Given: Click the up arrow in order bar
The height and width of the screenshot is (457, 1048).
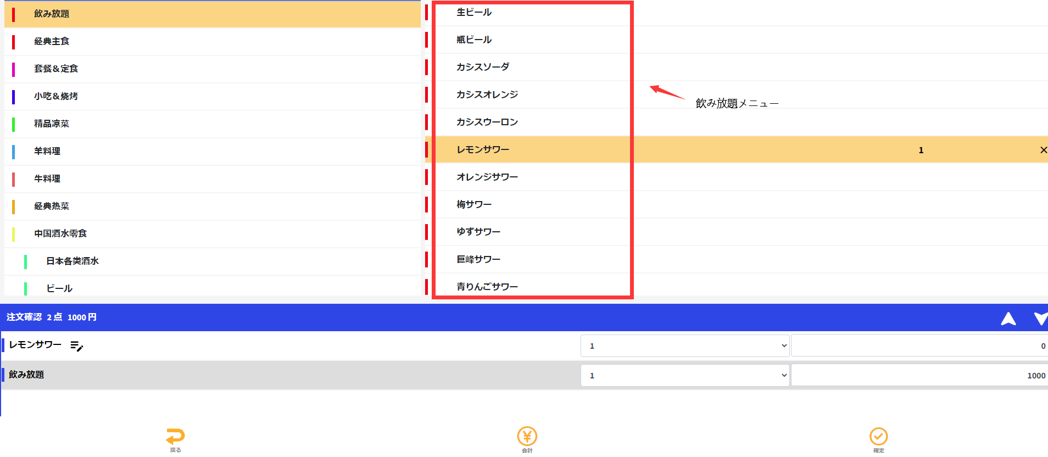Looking at the screenshot, I should click(x=1008, y=319).
